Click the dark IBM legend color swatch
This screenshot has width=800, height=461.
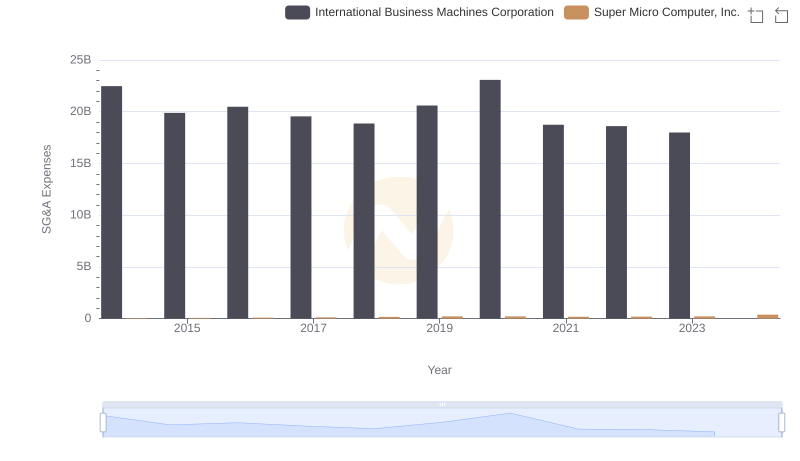tap(297, 12)
